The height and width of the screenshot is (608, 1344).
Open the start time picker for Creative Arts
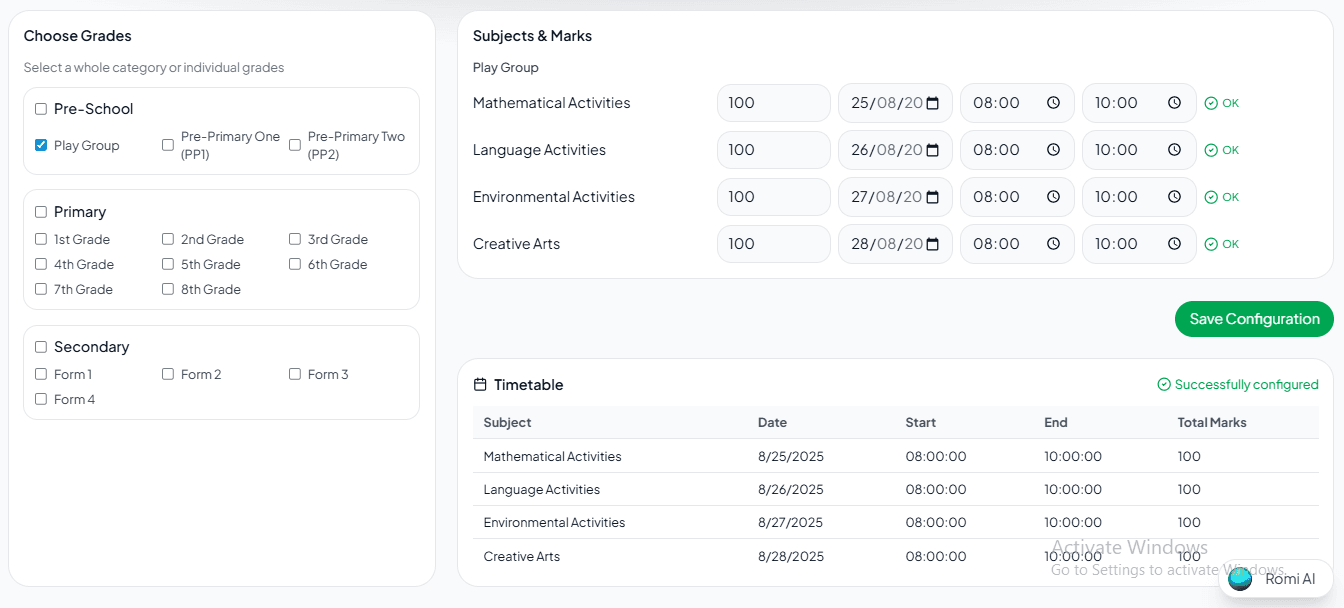[x=1052, y=244]
